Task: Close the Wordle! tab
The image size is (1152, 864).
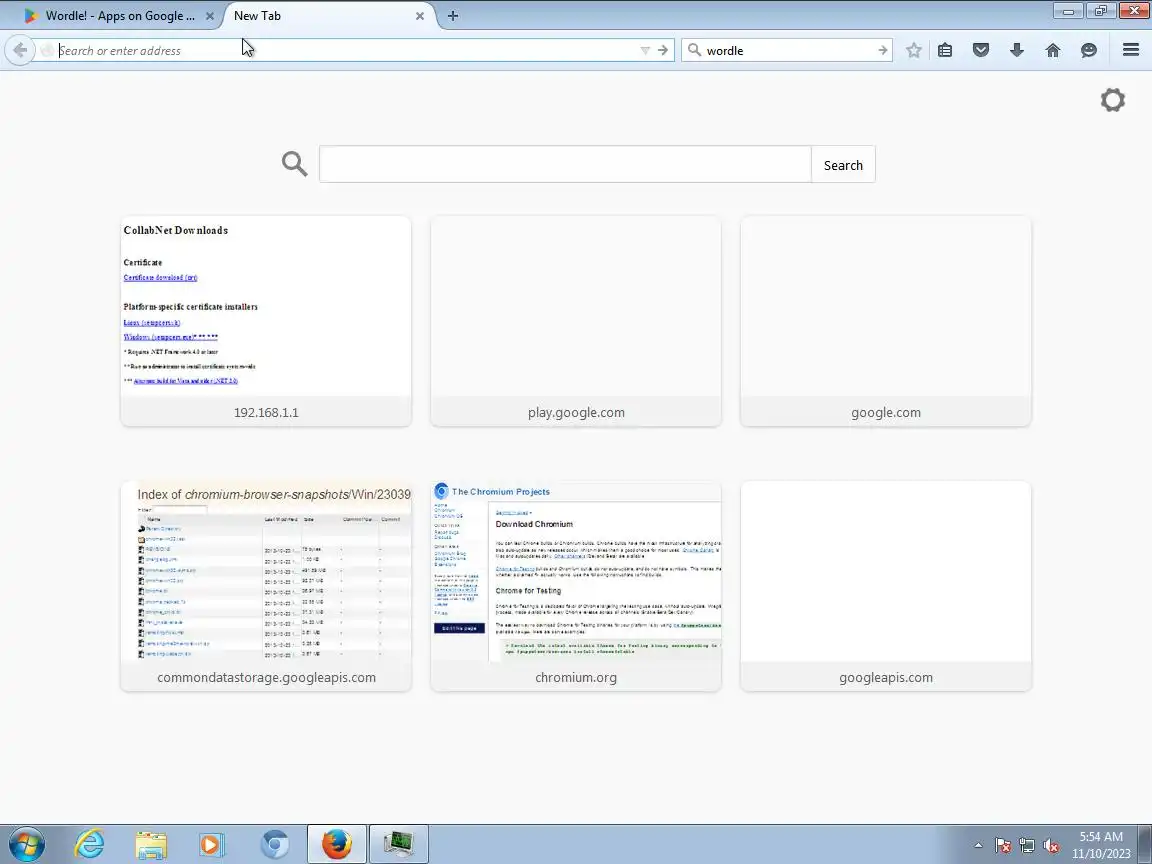Action: (210, 15)
